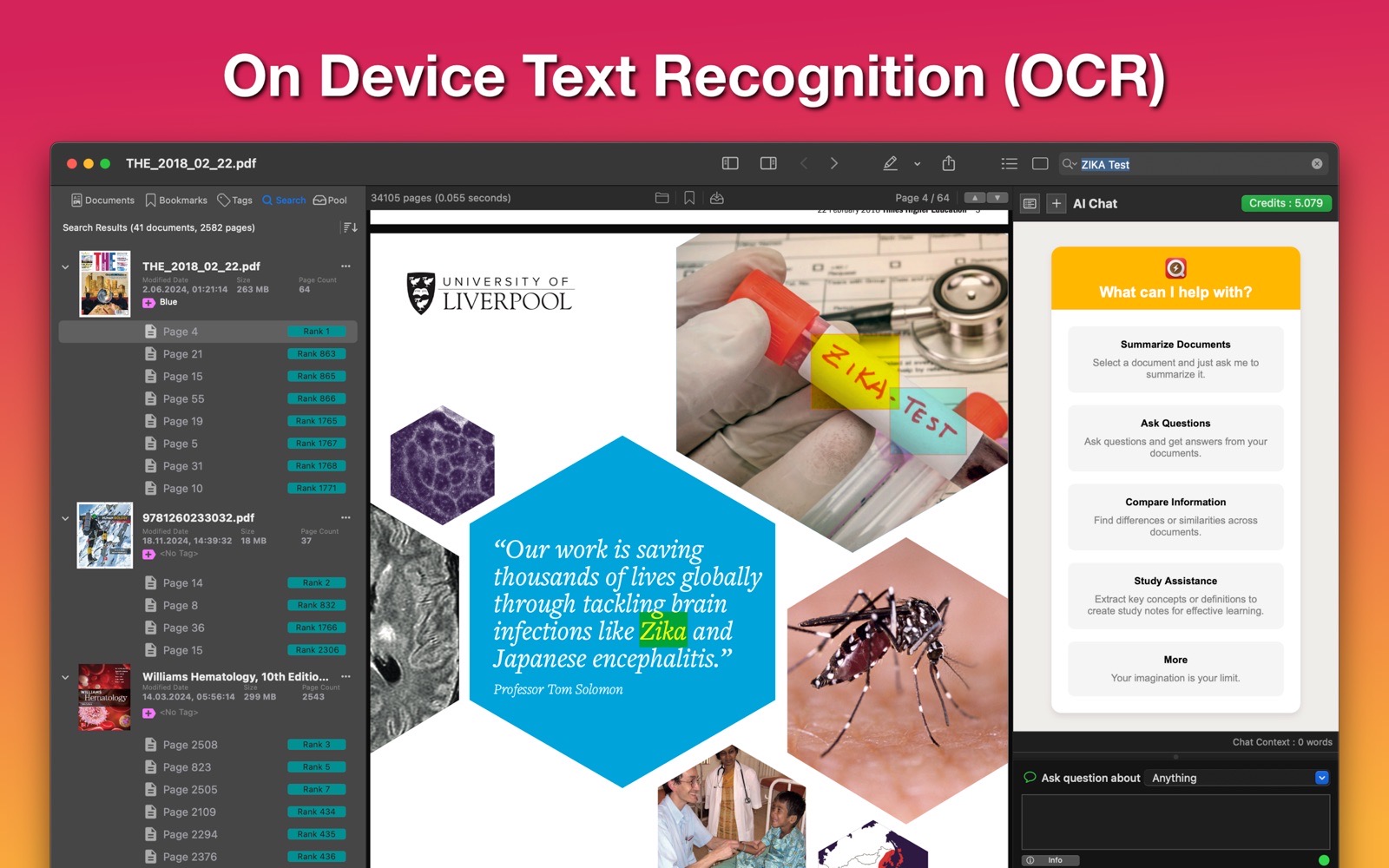Open more options for 9781260233032.pdf
The width and height of the screenshot is (1389, 868).
(x=346, y=517)
